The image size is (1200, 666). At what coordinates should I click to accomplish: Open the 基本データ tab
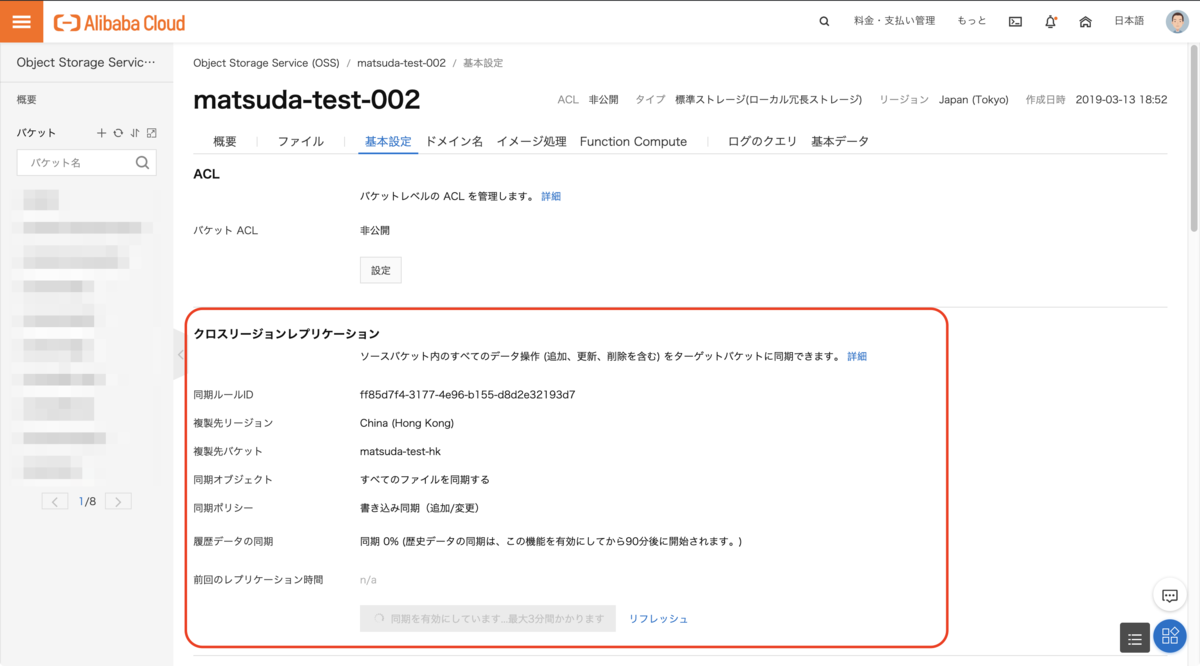click(840, 142)
